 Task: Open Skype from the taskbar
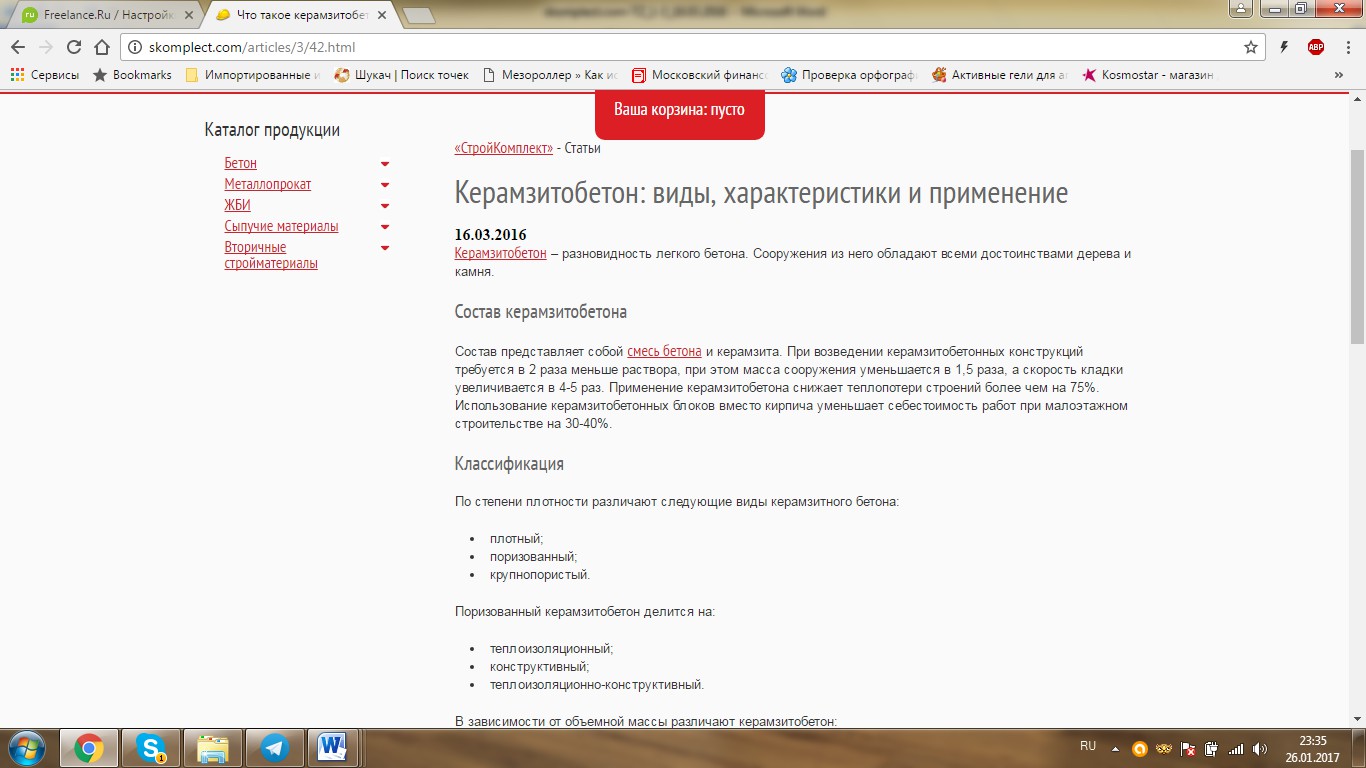[x=151, y=748]
